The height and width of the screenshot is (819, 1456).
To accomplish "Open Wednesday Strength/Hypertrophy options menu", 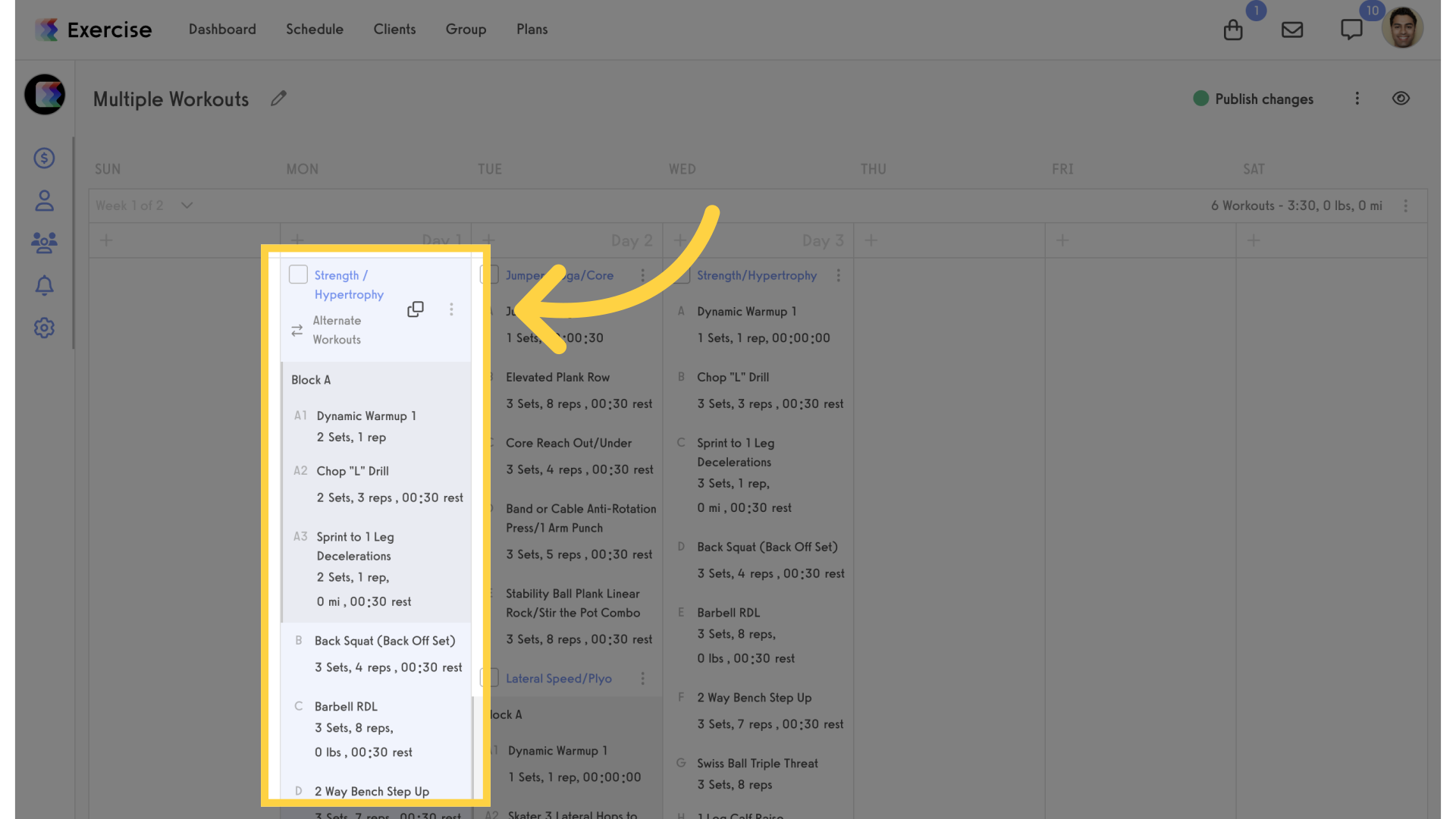I will 839,275.
